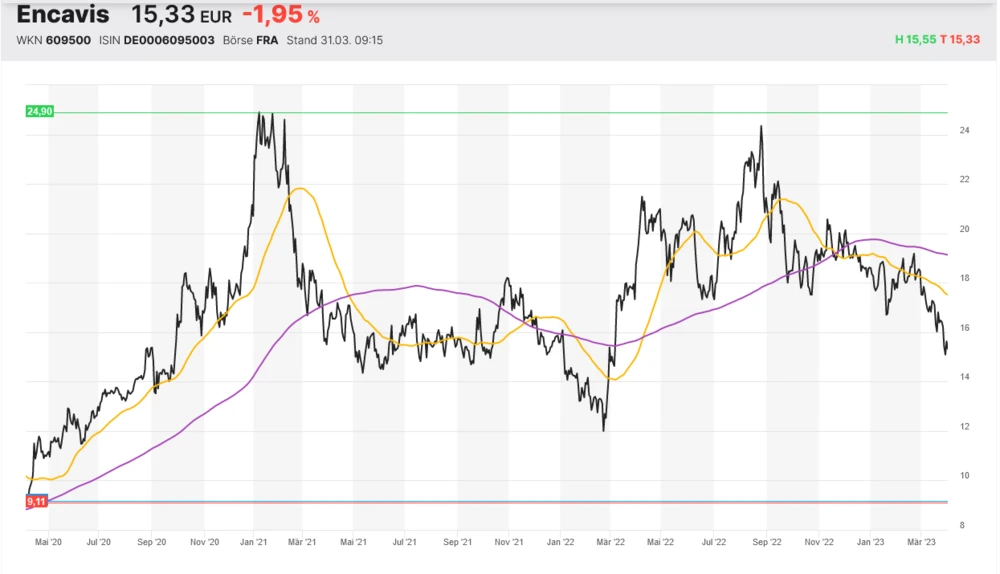Click the green 24,90 high price marker
This screenshot has width=1000, height=574.
[40, 111]
